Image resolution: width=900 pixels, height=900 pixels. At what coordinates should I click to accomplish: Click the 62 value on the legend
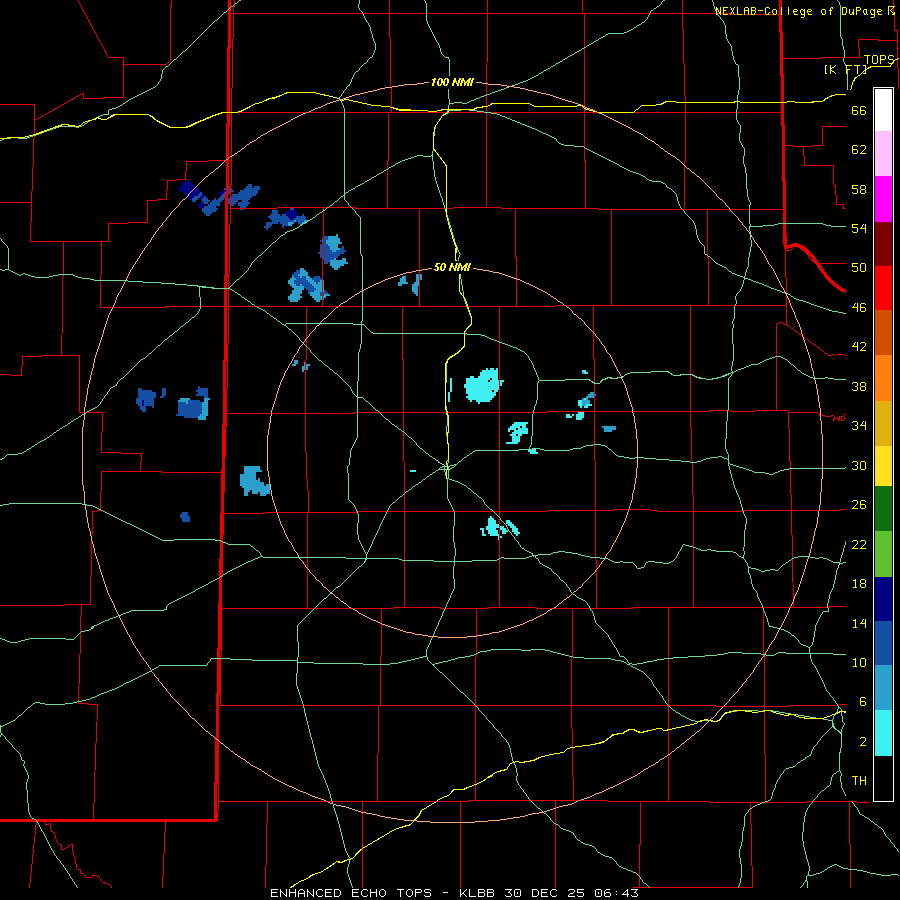pos(859,150)
